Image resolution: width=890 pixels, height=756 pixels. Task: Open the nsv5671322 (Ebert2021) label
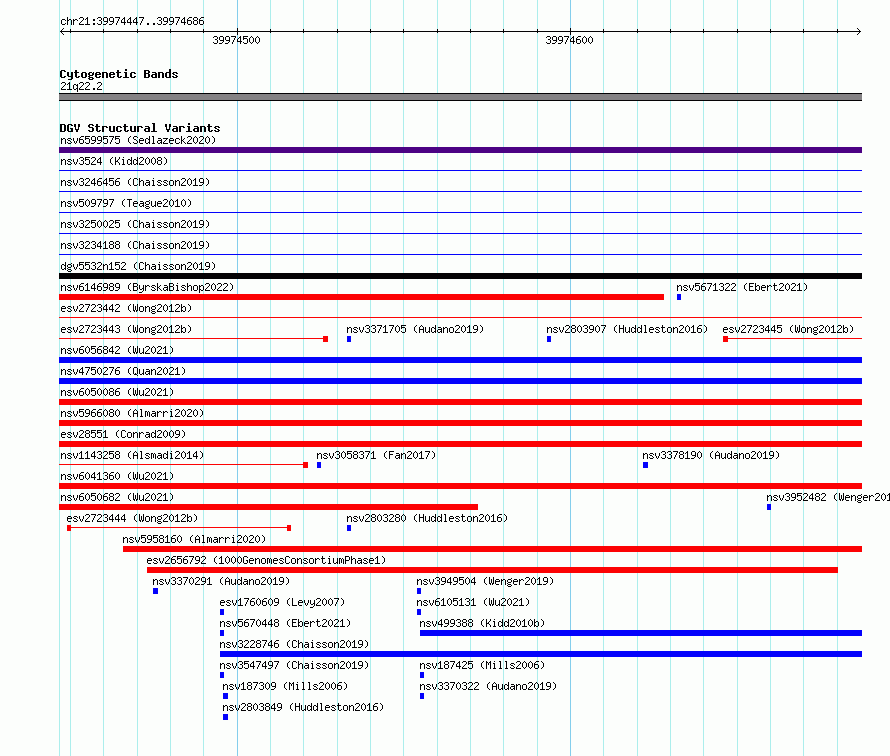pos(742,287)
